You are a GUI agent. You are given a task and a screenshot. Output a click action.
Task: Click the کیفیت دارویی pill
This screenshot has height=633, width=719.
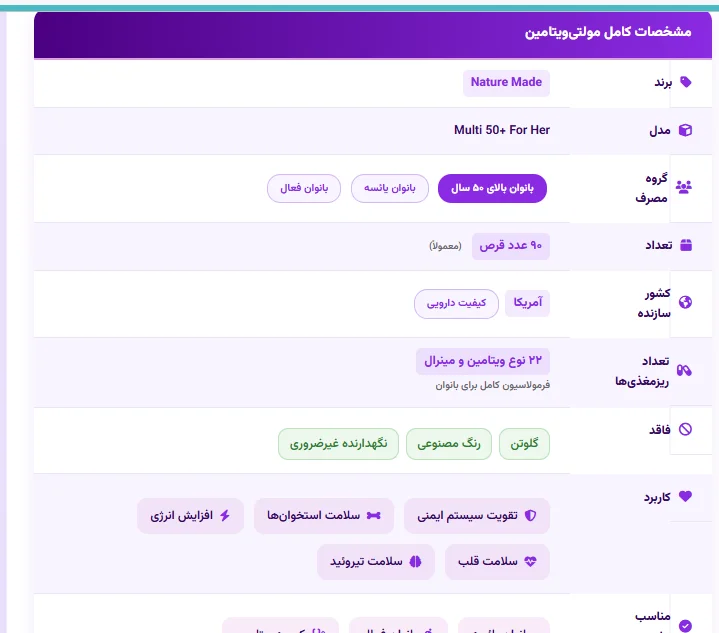(x=456, y=304)
